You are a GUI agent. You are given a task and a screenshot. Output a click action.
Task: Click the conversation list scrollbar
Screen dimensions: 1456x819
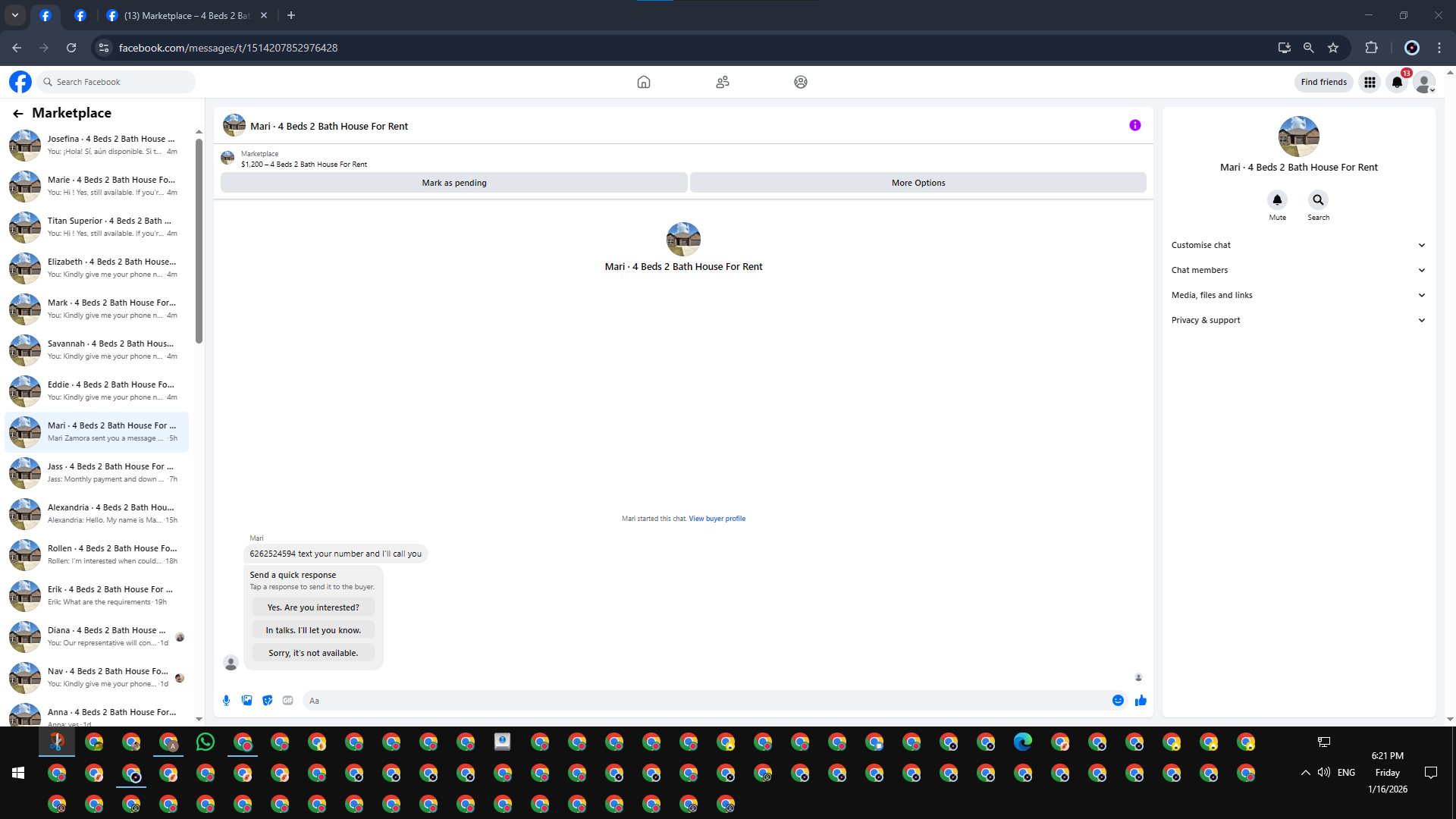pyautogui.click(x=199, y=243)
